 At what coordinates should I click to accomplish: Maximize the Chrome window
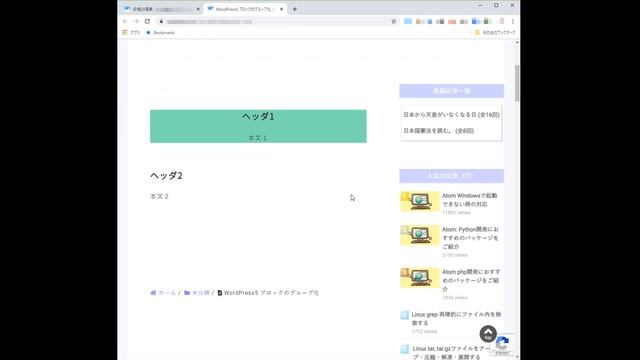point(496,5)
